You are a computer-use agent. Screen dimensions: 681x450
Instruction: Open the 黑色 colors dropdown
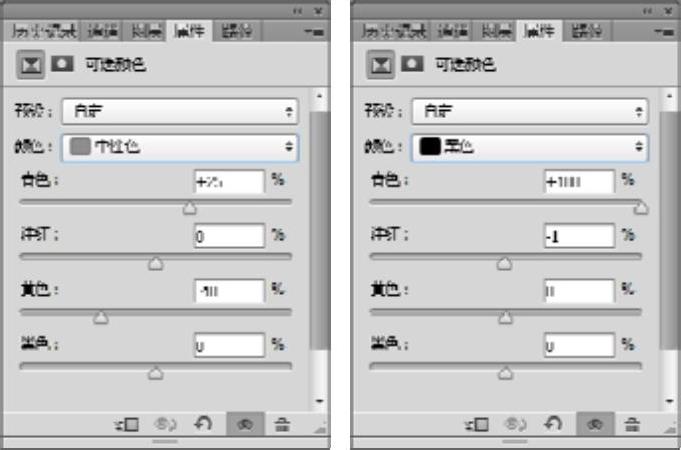coord(530,148)
